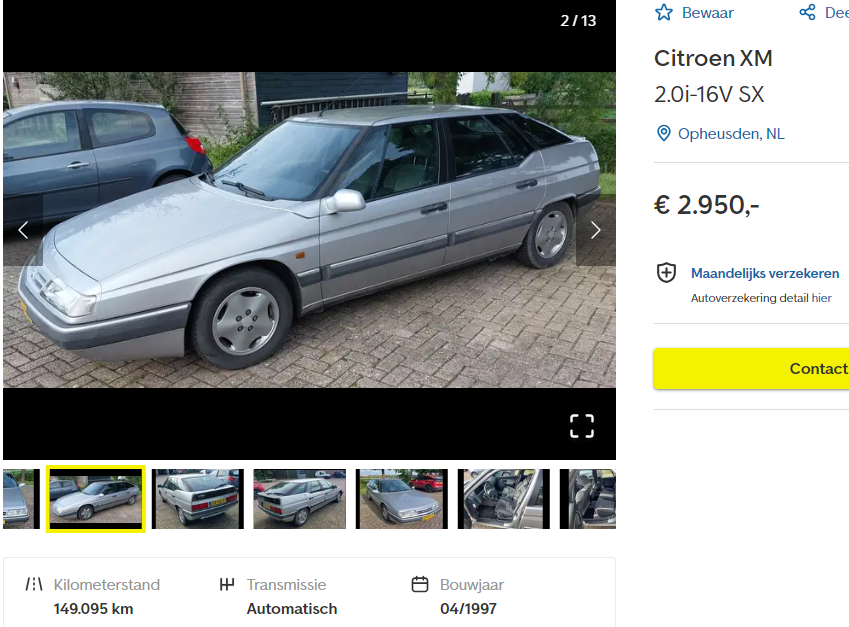Click the Bewaar star icon
849x627 pixels.
[x=664, y=12]
